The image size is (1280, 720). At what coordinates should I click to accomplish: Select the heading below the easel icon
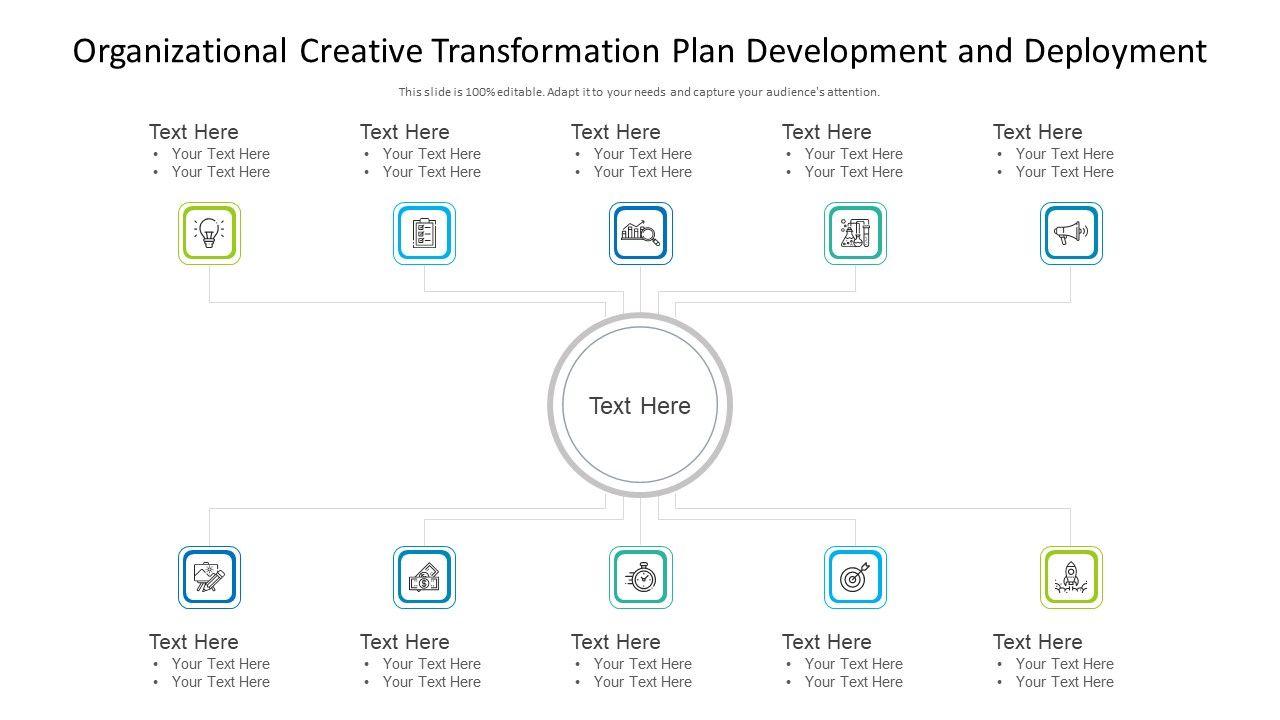(194, 642)
